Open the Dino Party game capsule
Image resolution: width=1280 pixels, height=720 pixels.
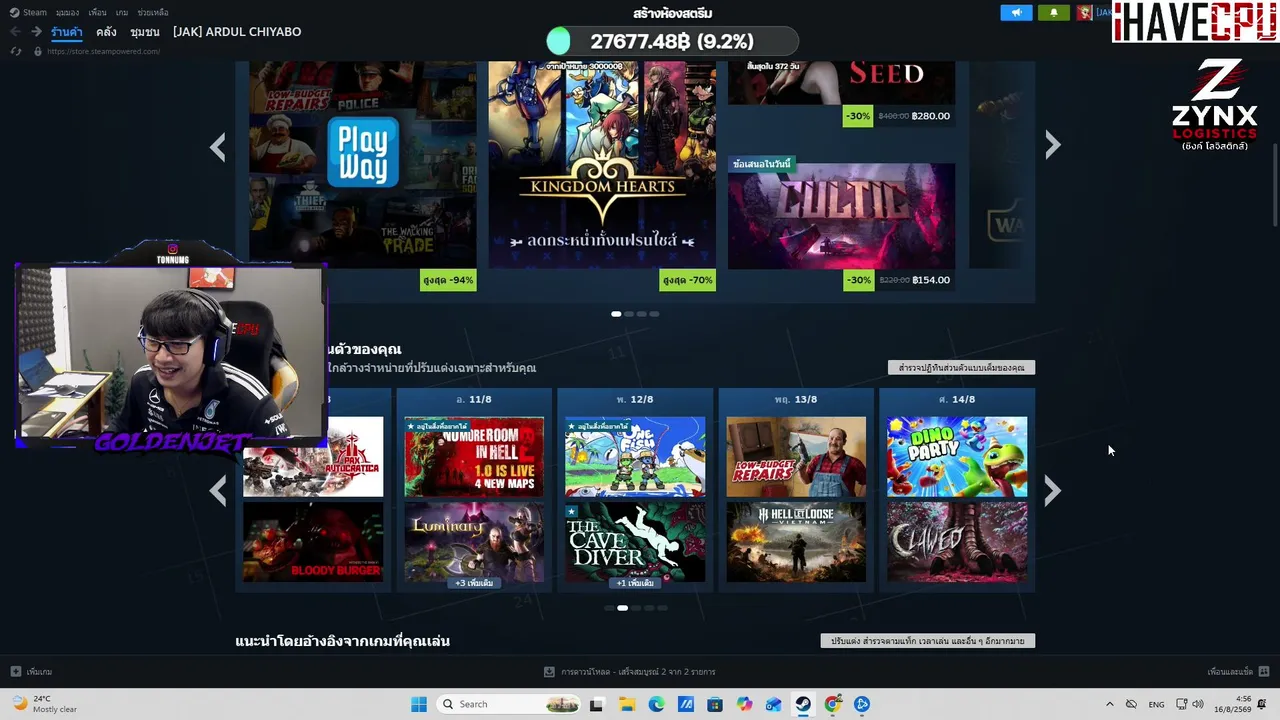click(x=957, y=457)
